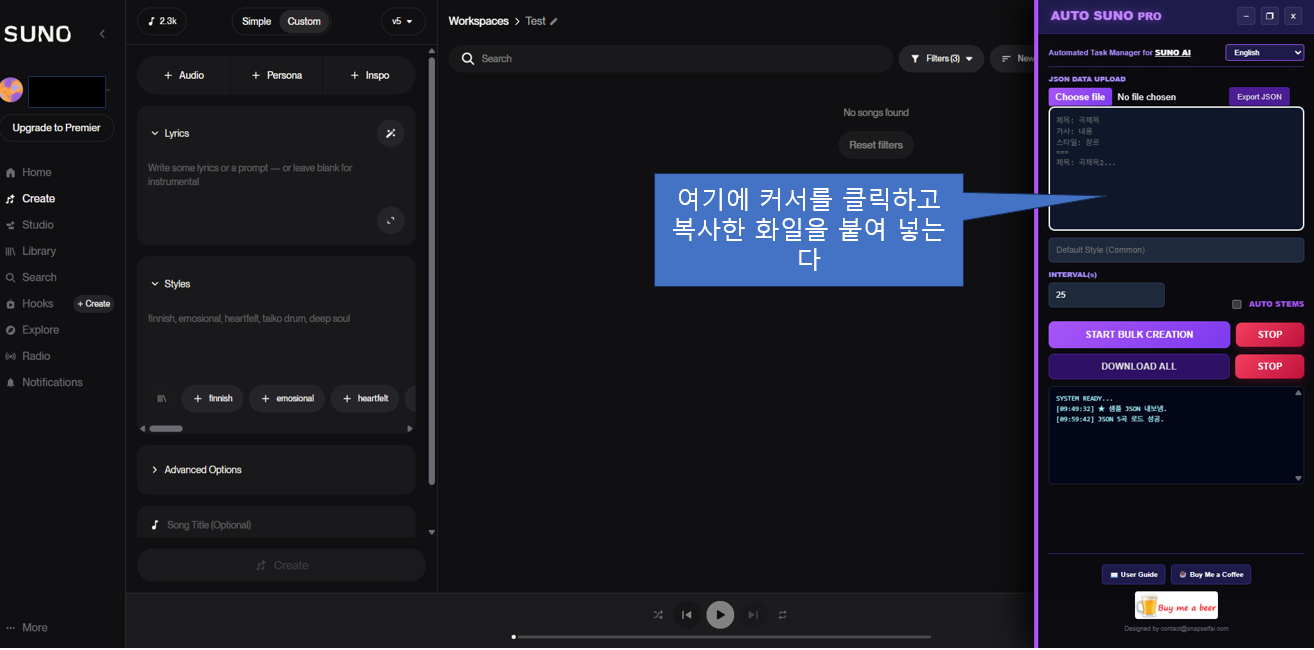Add the heartfelt style tag
The height and width of the screenshot is (650, 1314).
pos(365,399)
